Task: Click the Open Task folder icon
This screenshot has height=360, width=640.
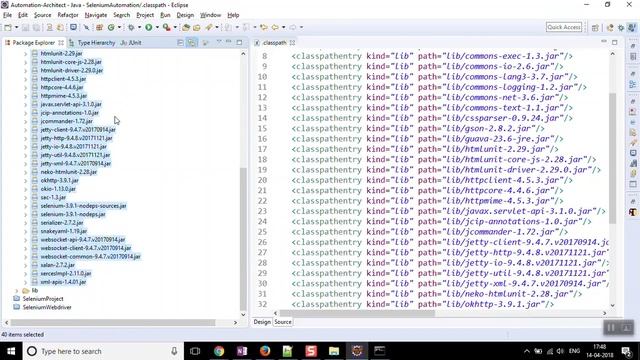Action: [197, 27]
